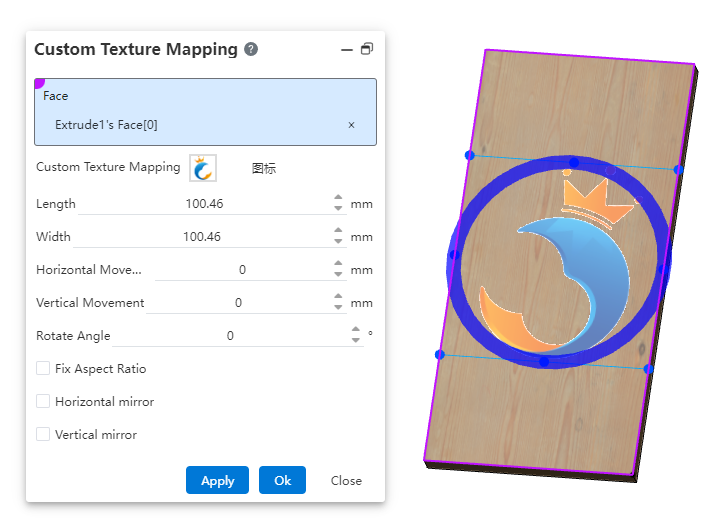Image resolution: width=728 pixels, height=528 pixels.
Task: Restore the Custom Texture Mapping dialog window
Action: click(367, 49)
